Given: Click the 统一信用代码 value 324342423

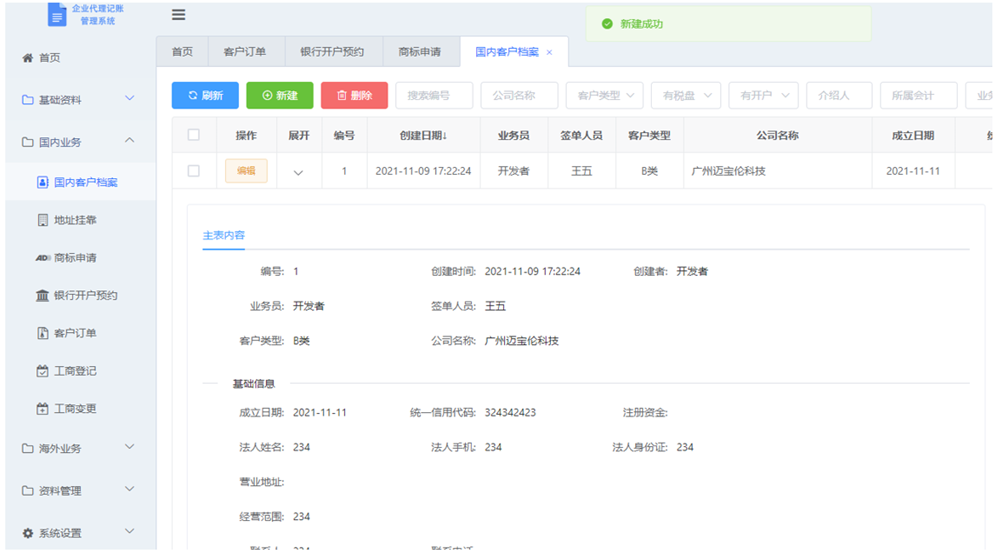Looking at the screenshot, I should [510, 412].
